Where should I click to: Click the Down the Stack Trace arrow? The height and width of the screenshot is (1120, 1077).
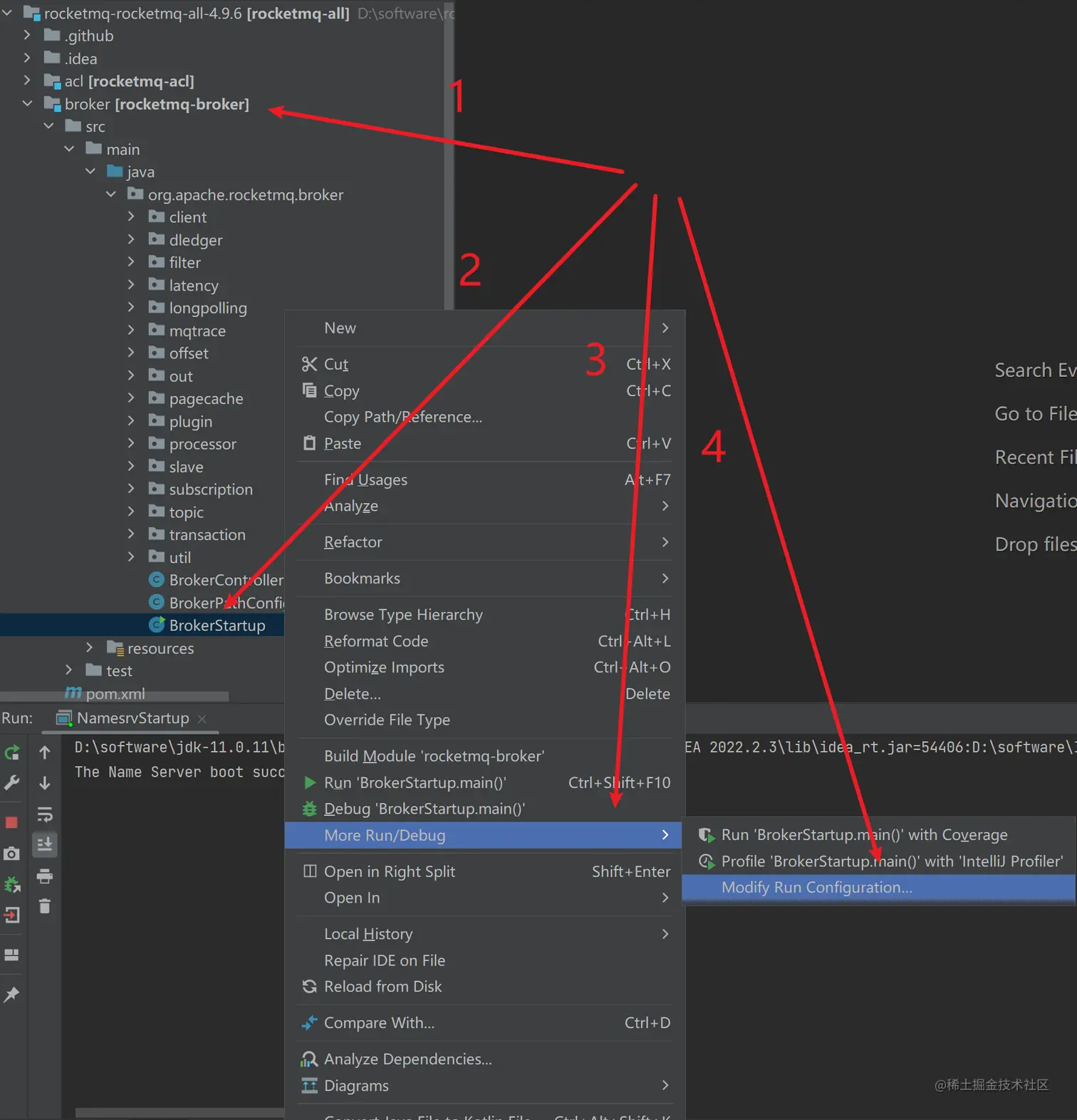pyautogui.click(x=44, y=783)
